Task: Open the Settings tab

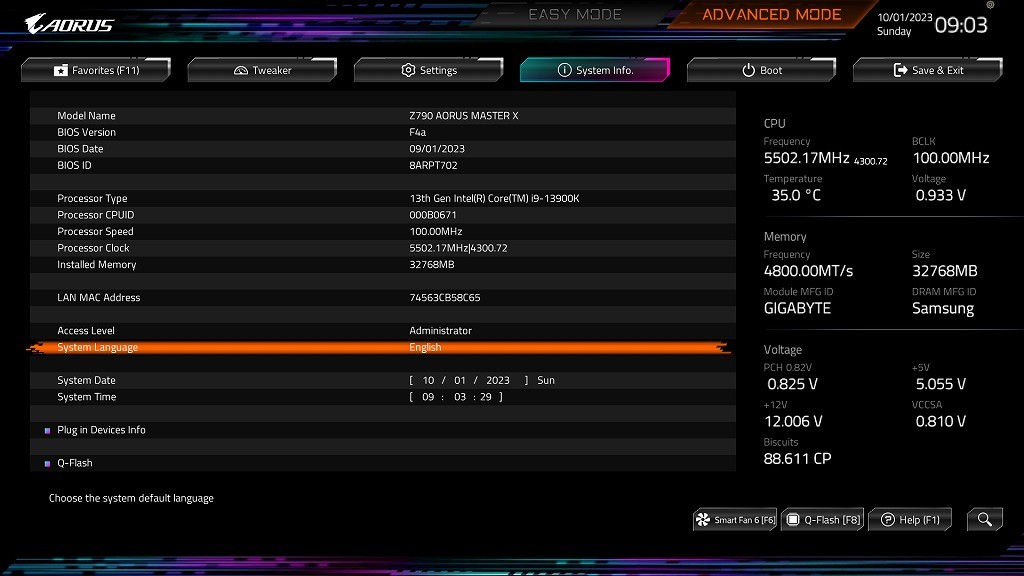Action: [x=428, y=70]
